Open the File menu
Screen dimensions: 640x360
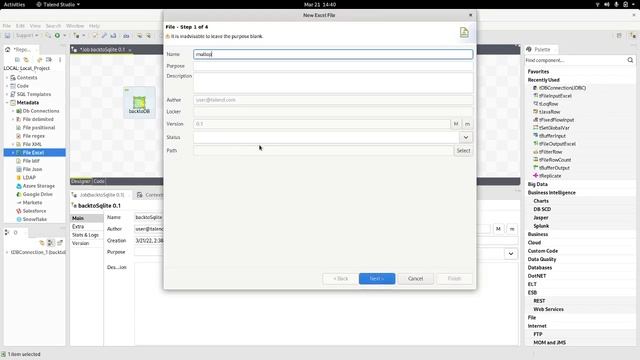click(x=7, y=26)
